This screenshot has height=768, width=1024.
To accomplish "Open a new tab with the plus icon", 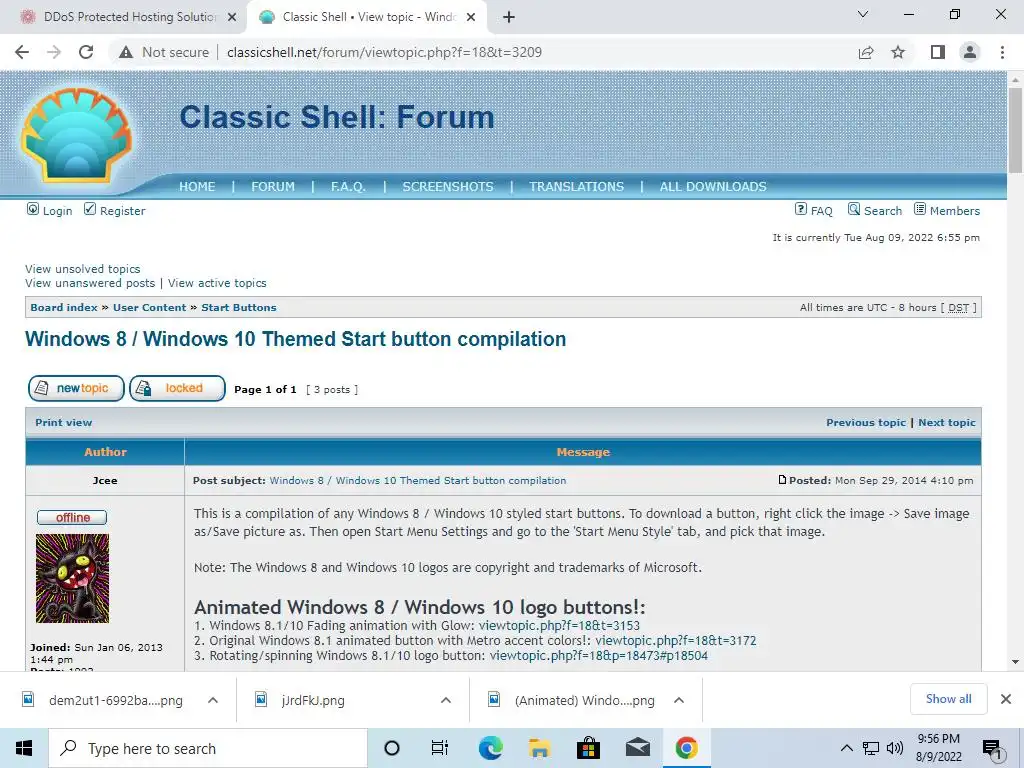I will coord(509,17).
